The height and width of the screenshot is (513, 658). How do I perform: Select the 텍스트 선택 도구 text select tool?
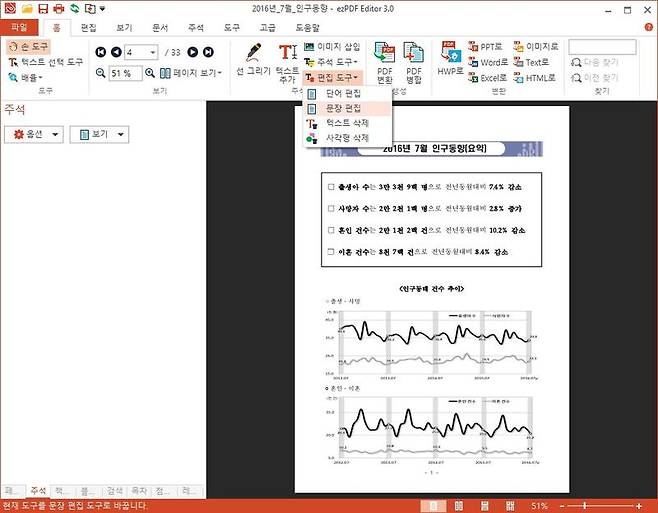pos(46,62)
